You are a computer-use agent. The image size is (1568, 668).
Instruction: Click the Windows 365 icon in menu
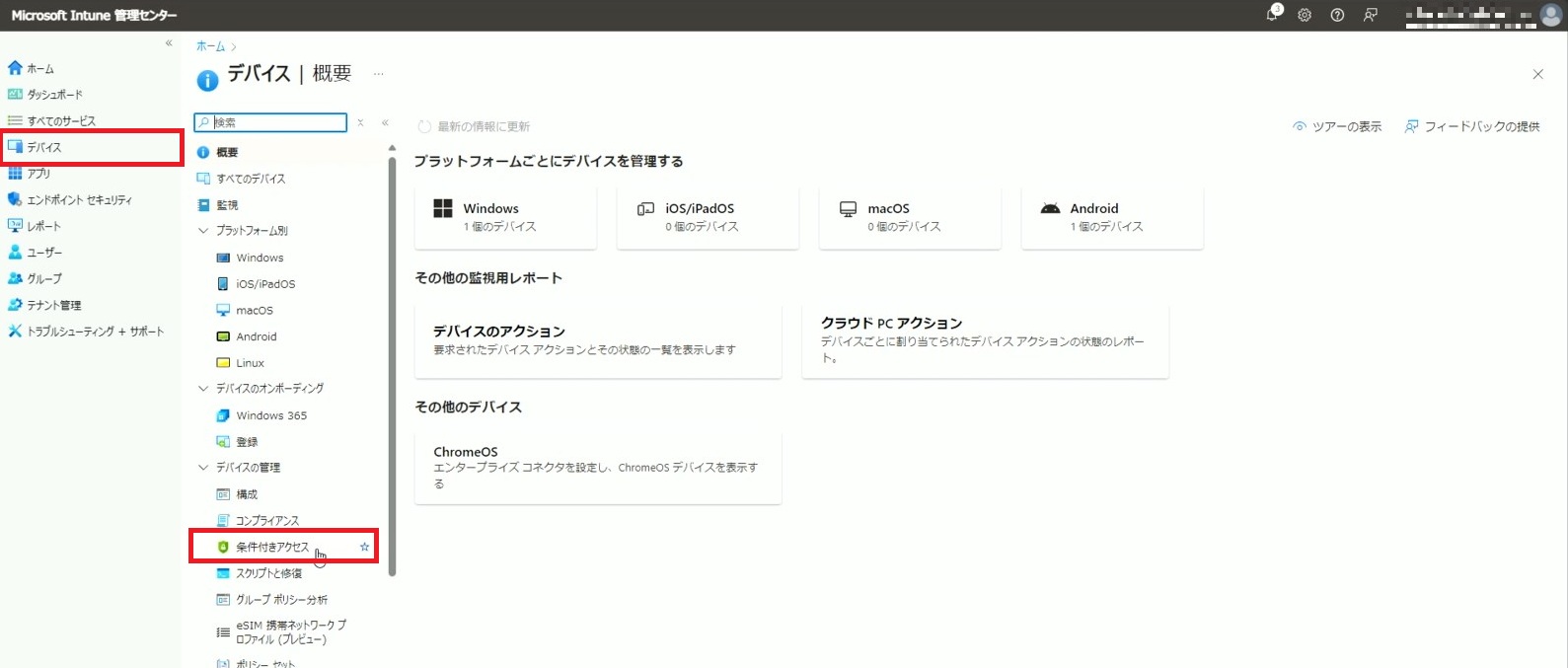coord(223,415)
